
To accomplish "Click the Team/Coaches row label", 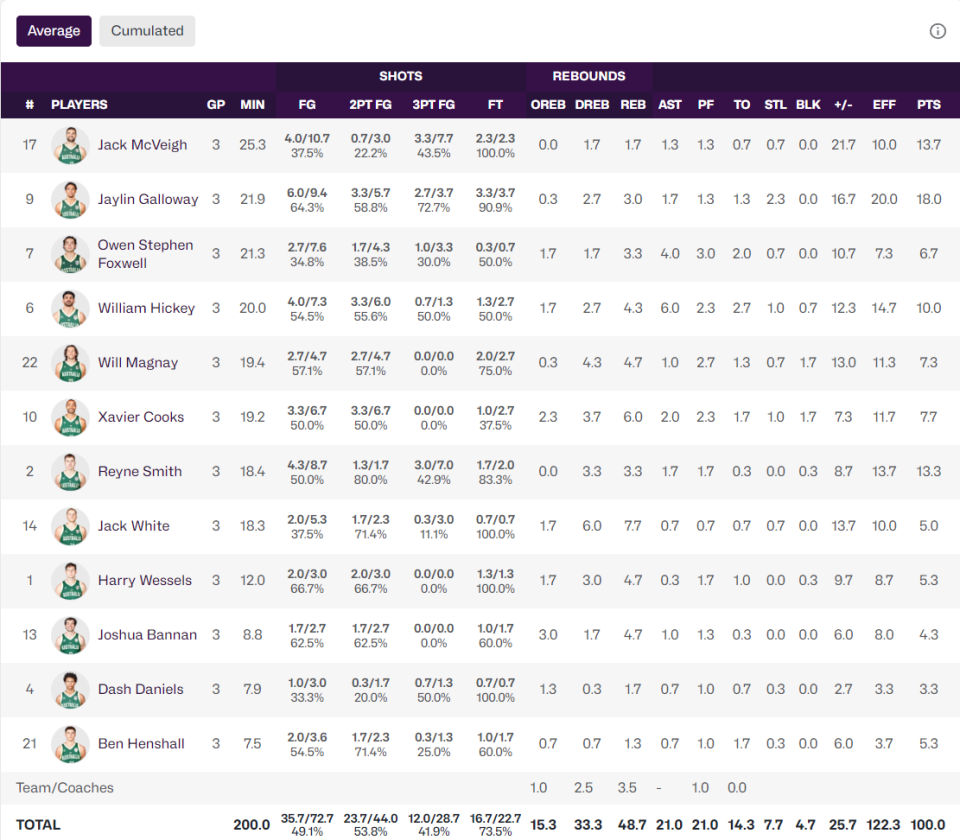I will click(x=65, y=788).
